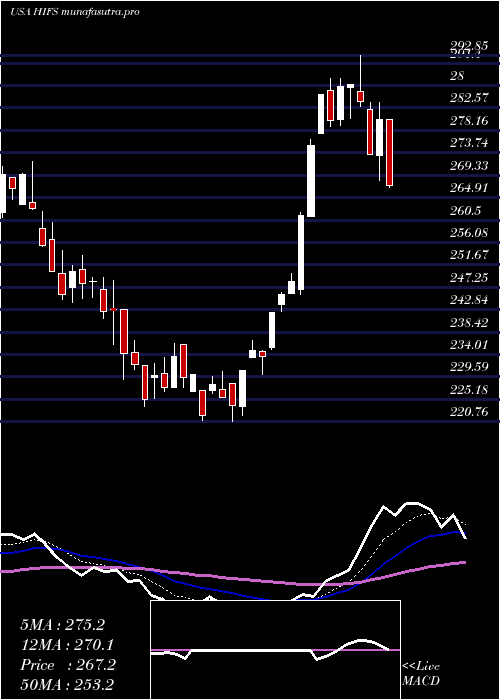Image resolution: width=500 pixels, height=700 pixels.
Task: Click the tall white candle crossing 269.33
Action: pos(311,181)
